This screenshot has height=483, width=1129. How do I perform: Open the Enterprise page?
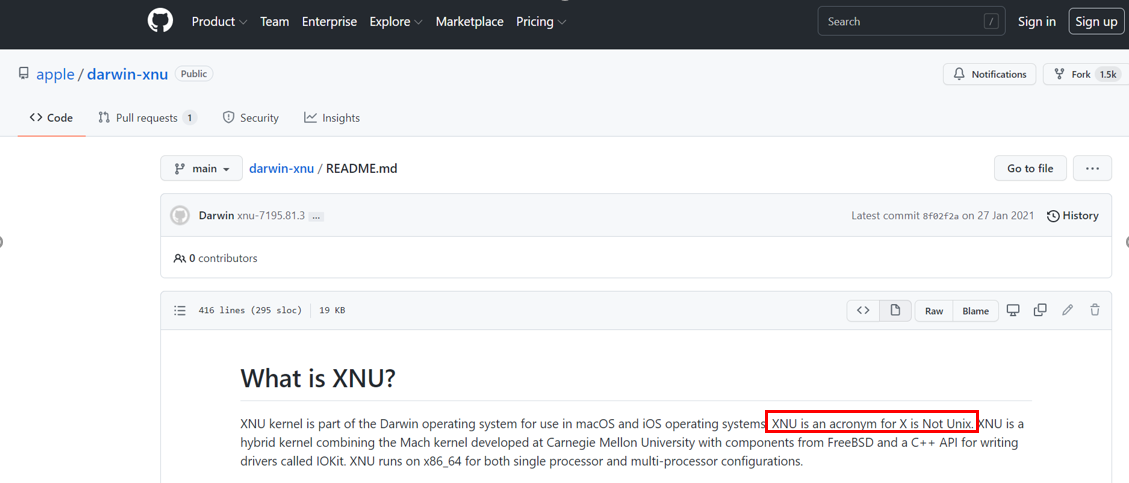click(329, 22)
